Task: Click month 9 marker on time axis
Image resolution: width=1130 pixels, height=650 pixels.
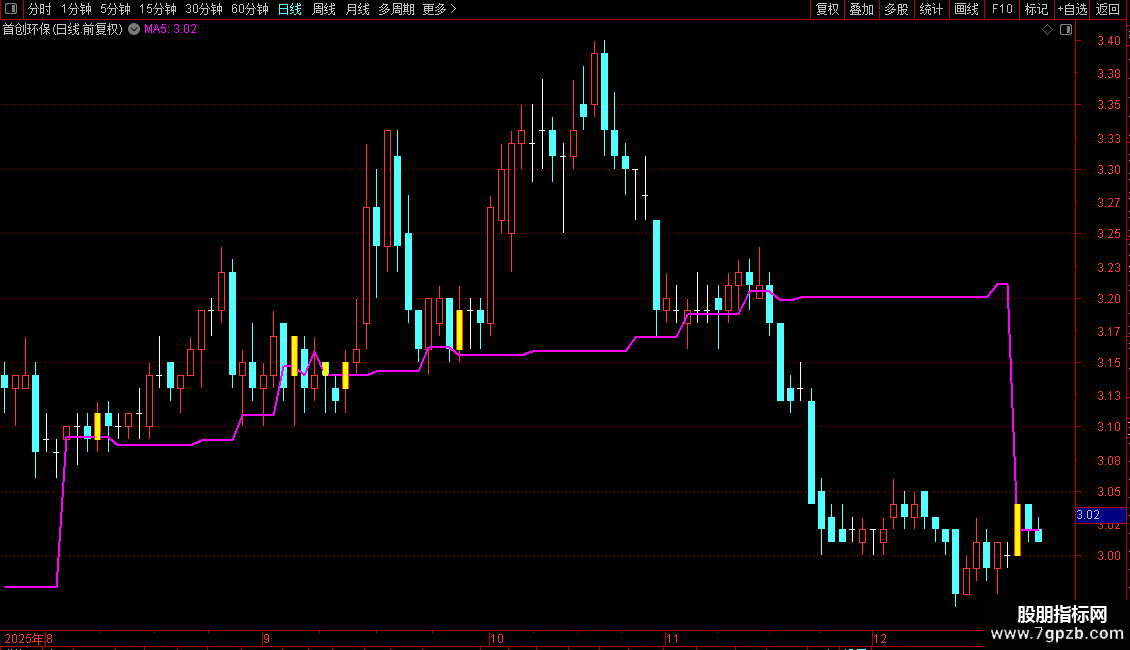Action: coord(267,638)
